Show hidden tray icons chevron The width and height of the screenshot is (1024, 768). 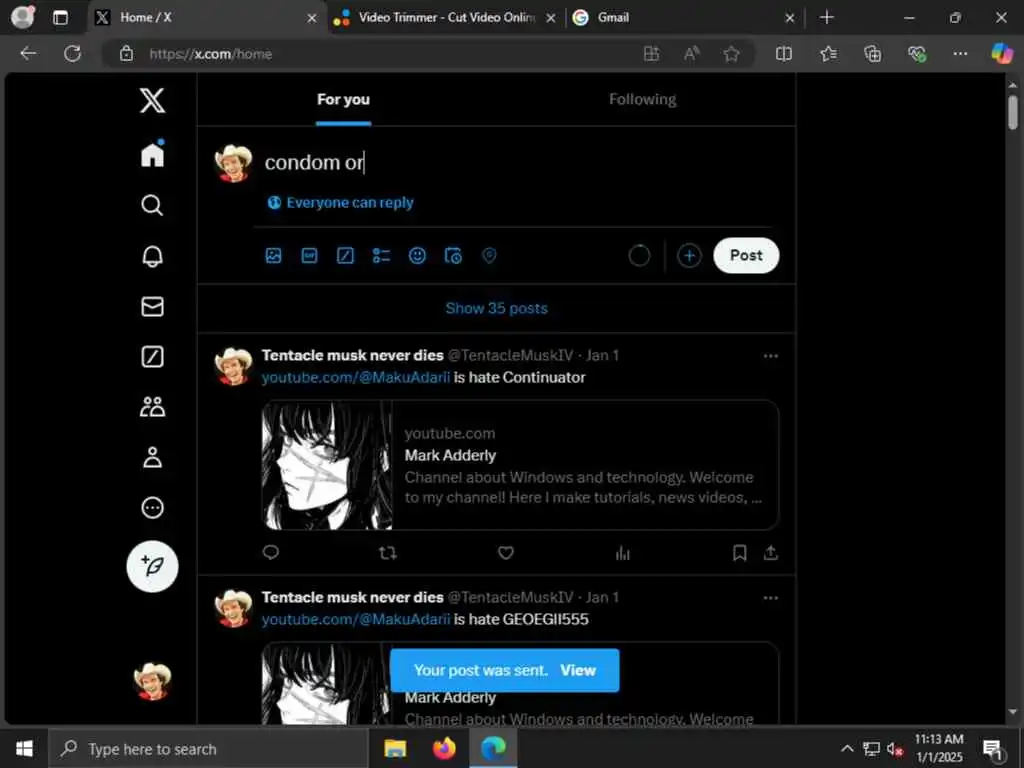tap(847, 748)
